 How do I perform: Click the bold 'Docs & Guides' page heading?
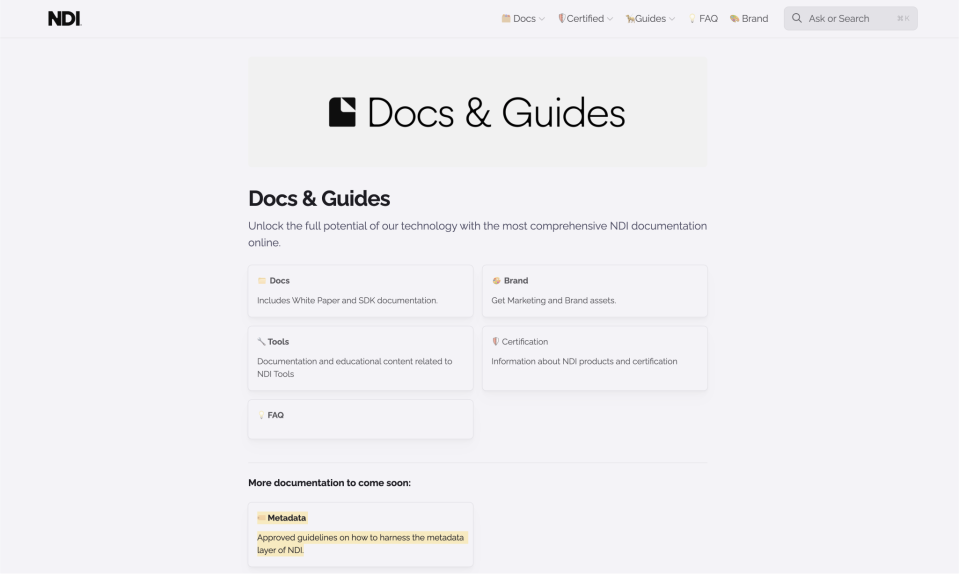[x=319, y=199]
